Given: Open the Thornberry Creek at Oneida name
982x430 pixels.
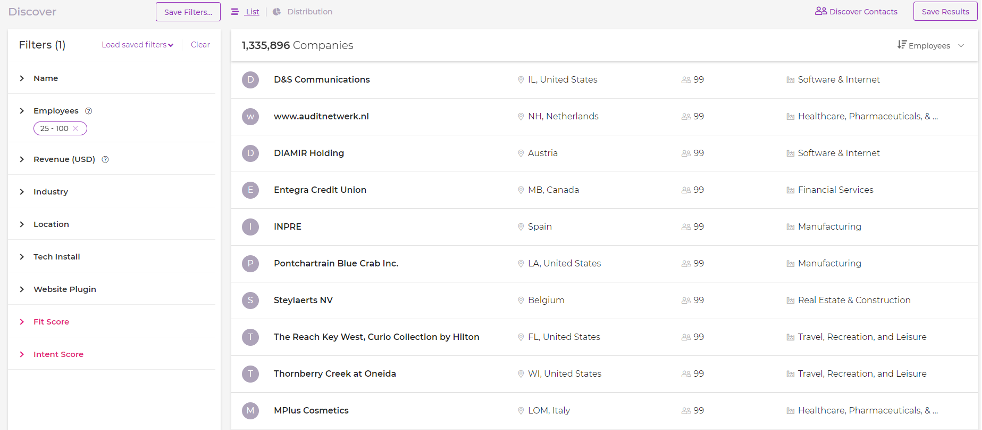Looking at the screenshot, I should tap(335, 374).
